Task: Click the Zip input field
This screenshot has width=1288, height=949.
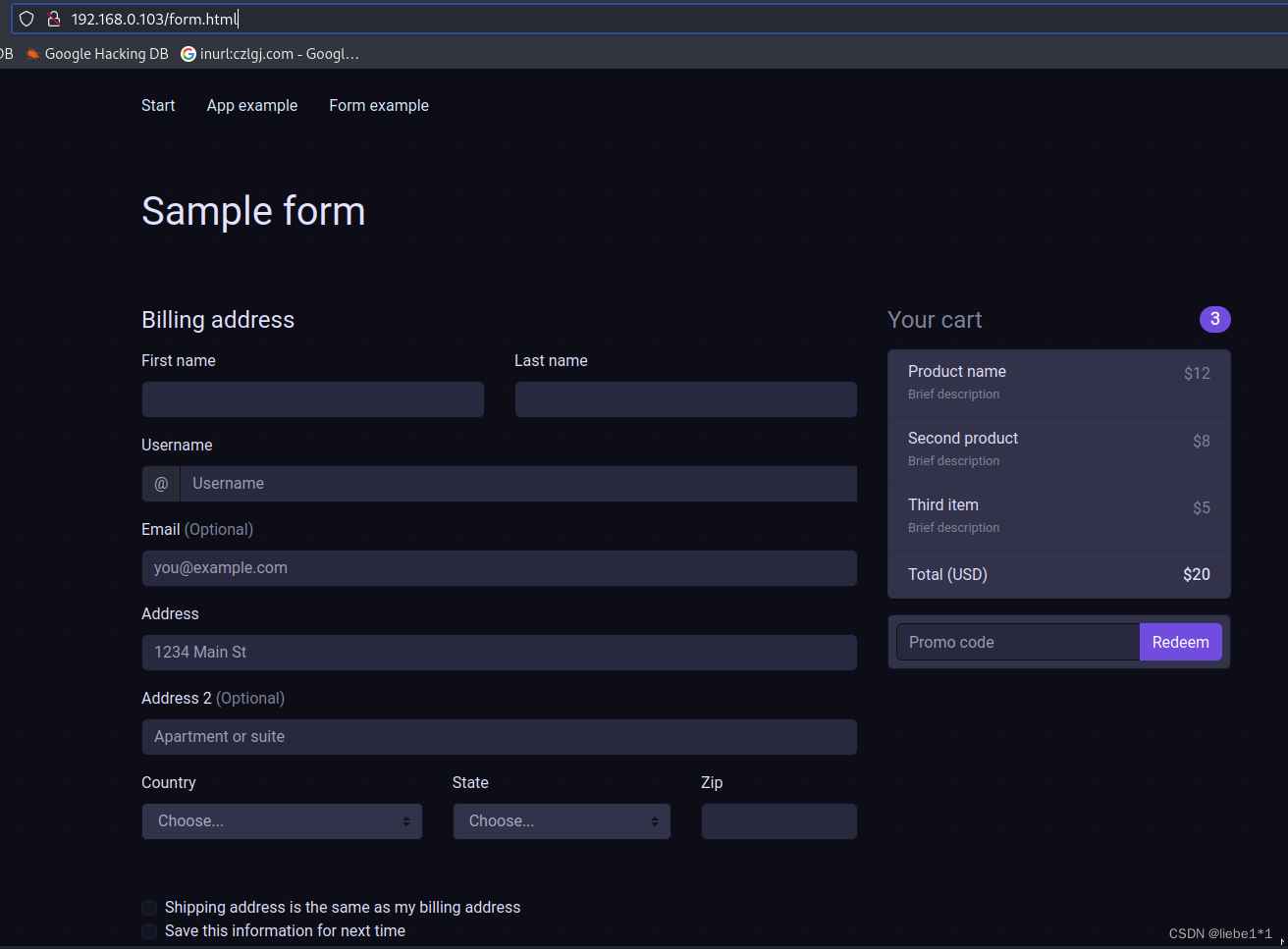Action: click(779, 821)
